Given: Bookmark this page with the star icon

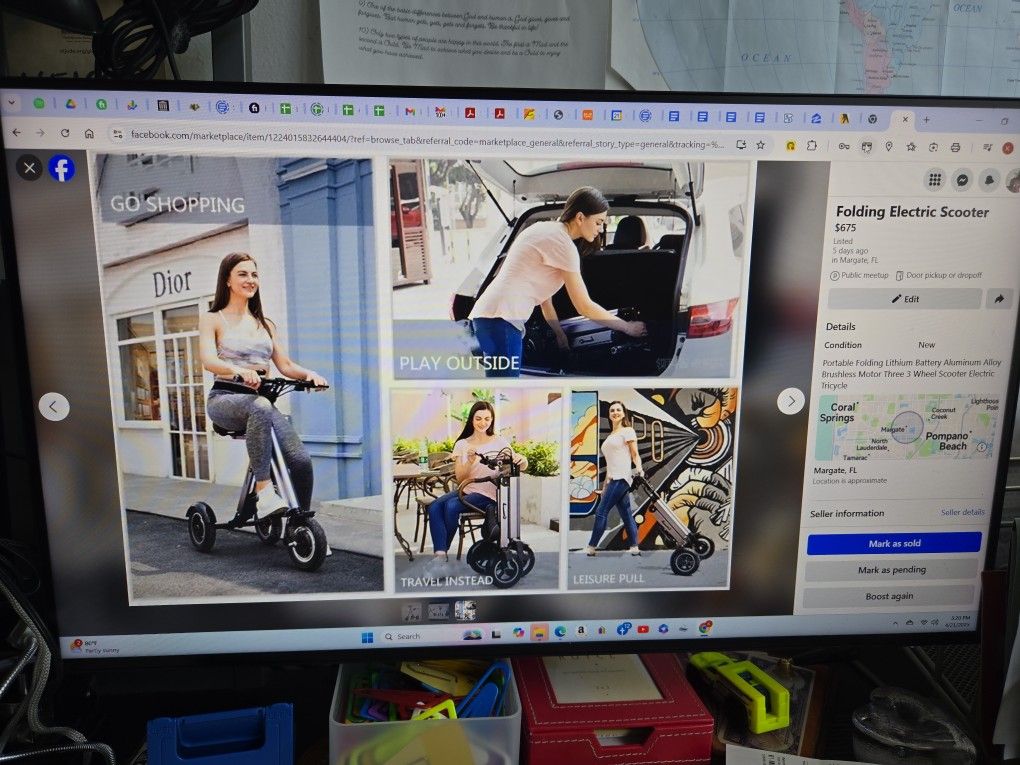Looking at the screenshot, I should click(760, 145).
